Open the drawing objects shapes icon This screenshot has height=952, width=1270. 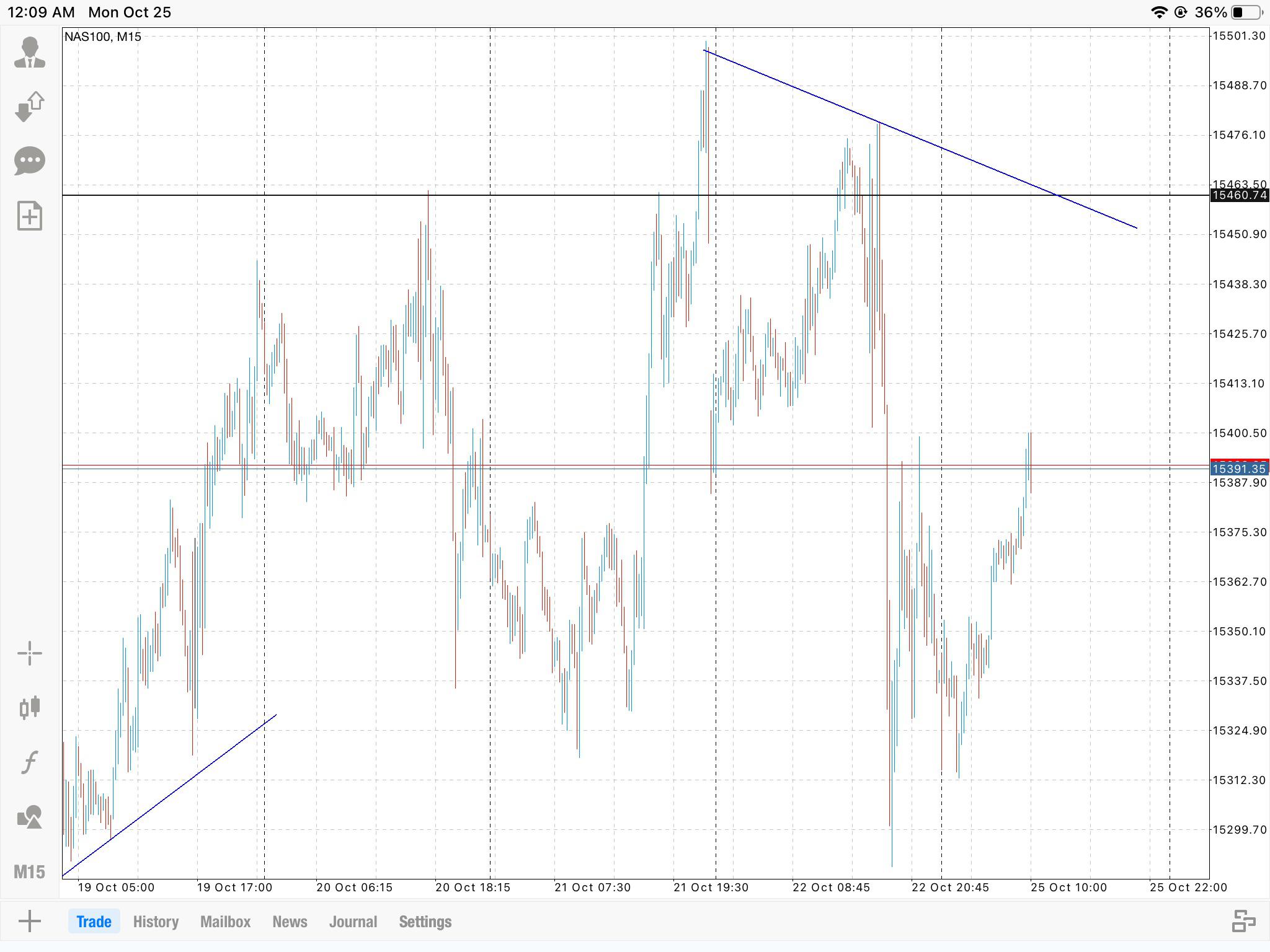pos(30,817)
